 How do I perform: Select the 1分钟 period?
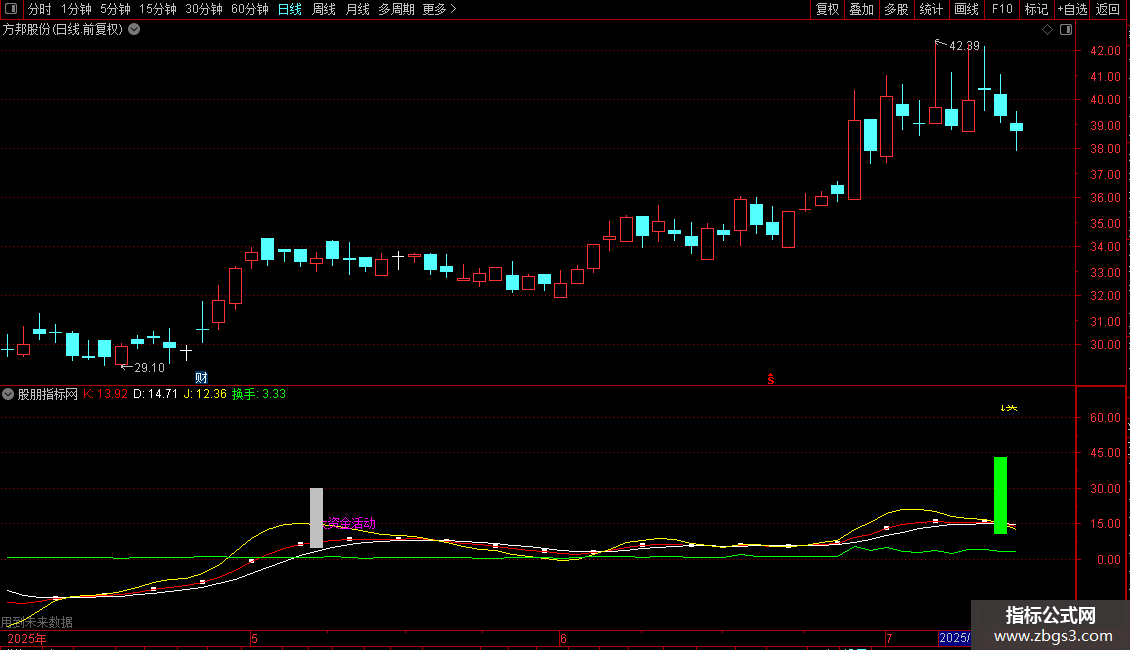pos(76,9)
